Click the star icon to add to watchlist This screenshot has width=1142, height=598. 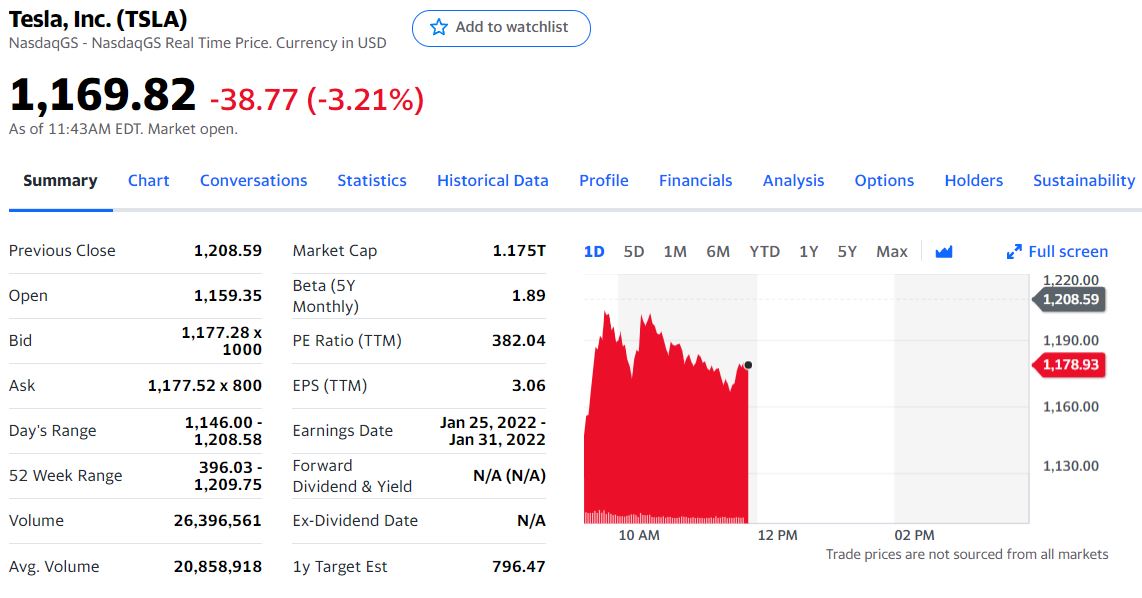coord(439,27)
